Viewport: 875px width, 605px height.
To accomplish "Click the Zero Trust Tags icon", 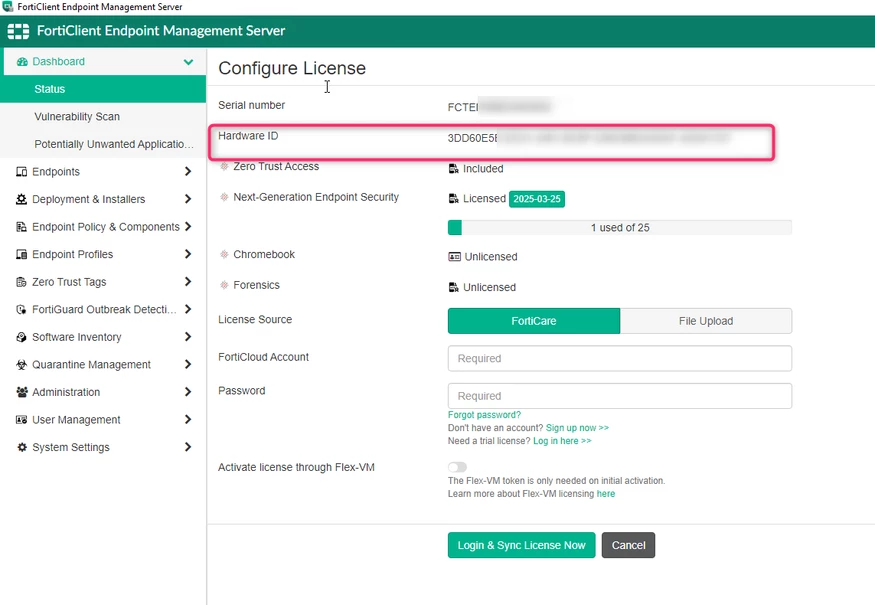I will (x=21, y=282).
